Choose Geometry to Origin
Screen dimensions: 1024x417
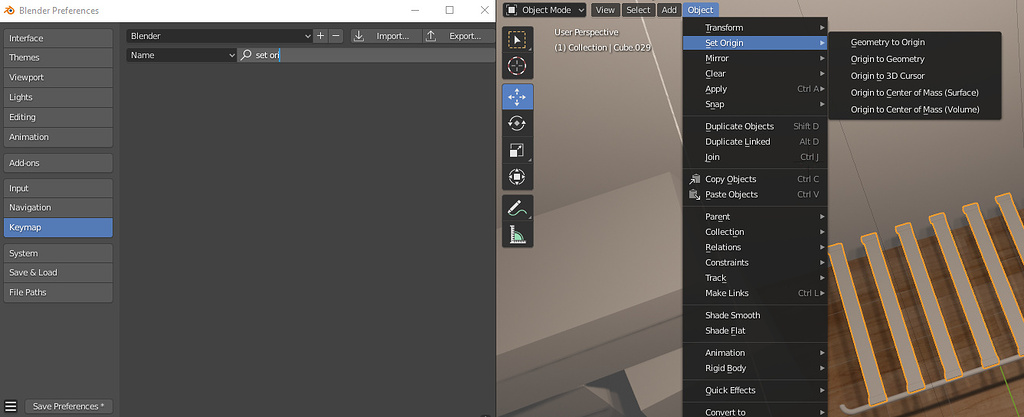[x=914, y=42]
